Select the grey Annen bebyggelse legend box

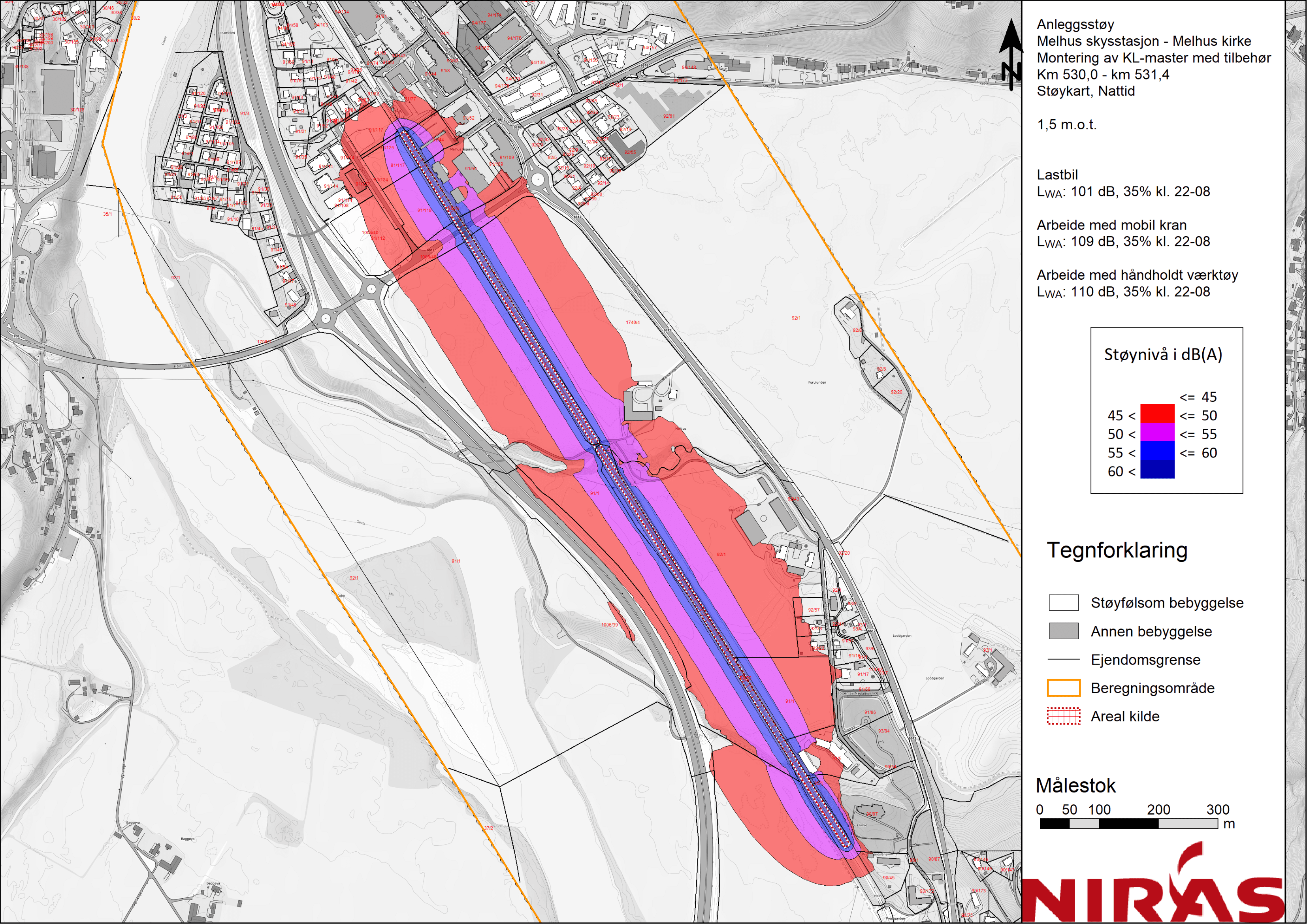[x=1063, y=631]
